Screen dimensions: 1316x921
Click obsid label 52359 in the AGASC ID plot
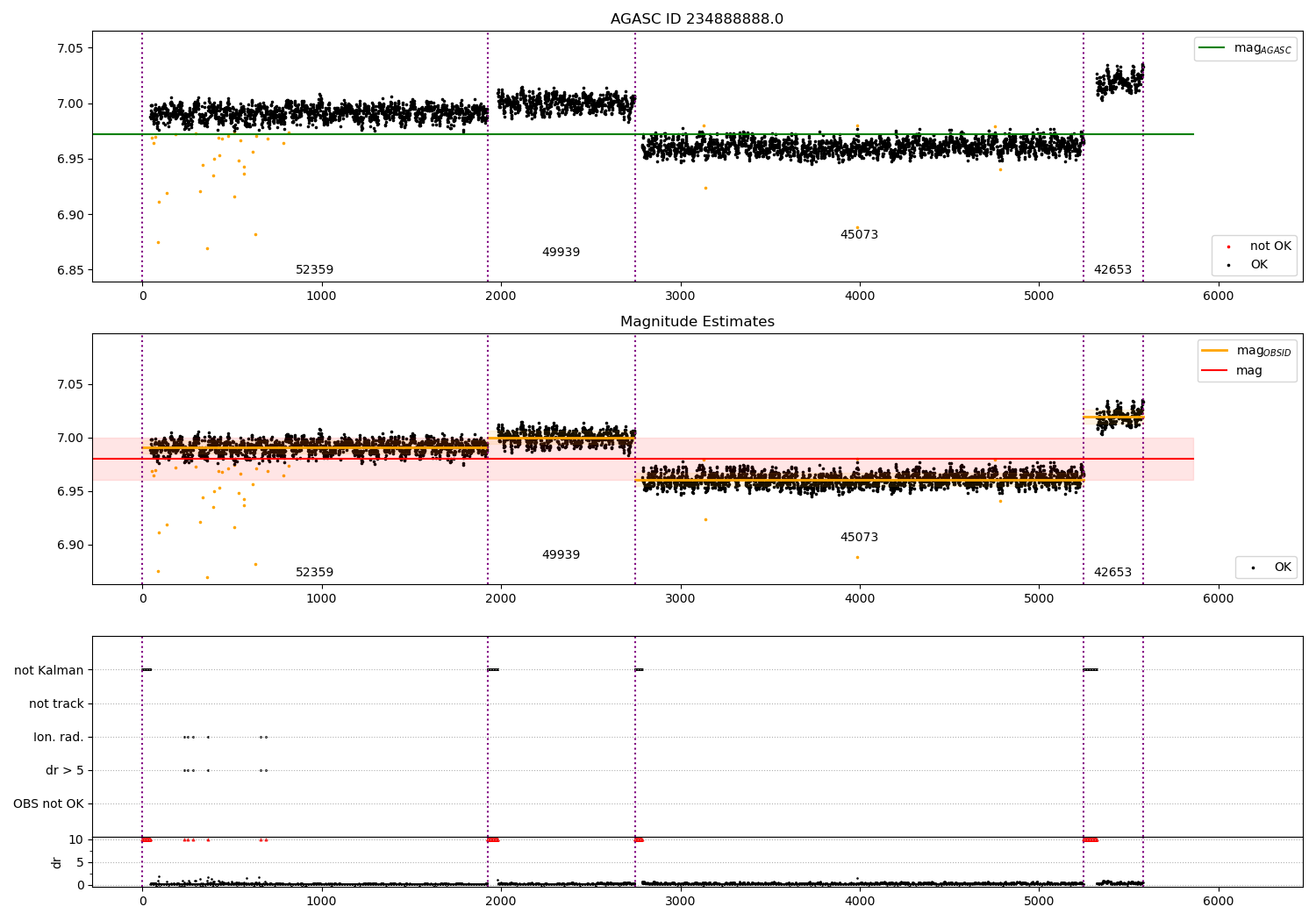point(314,270)
